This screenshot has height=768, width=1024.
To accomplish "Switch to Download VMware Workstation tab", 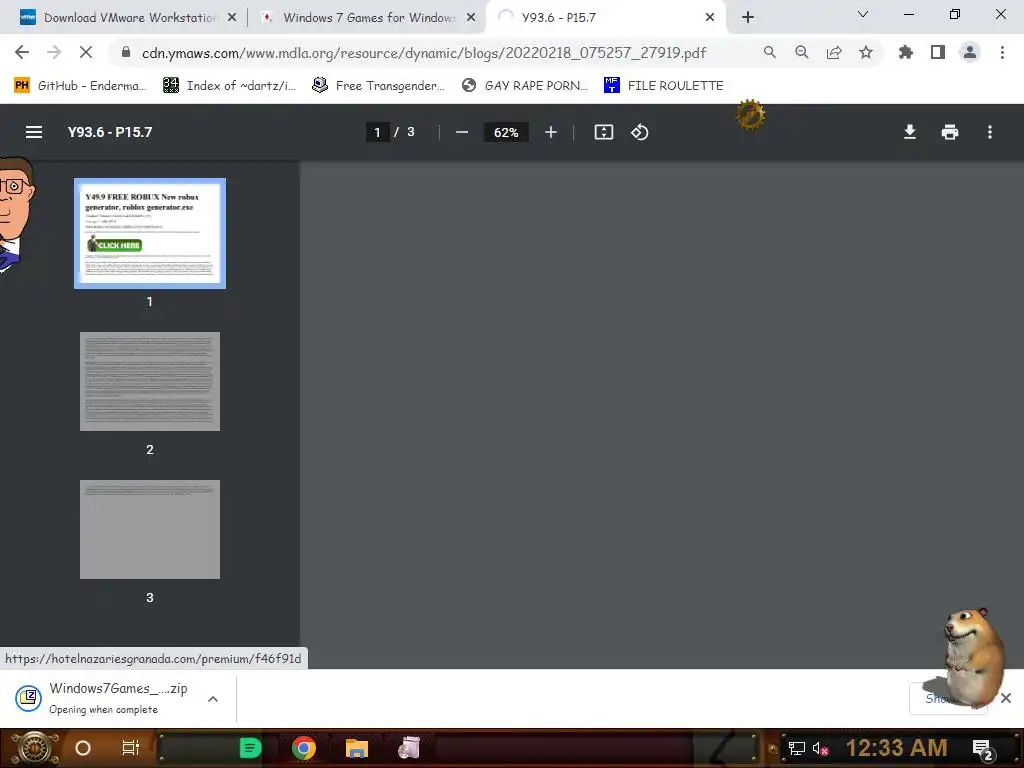I will pos(130,18).
